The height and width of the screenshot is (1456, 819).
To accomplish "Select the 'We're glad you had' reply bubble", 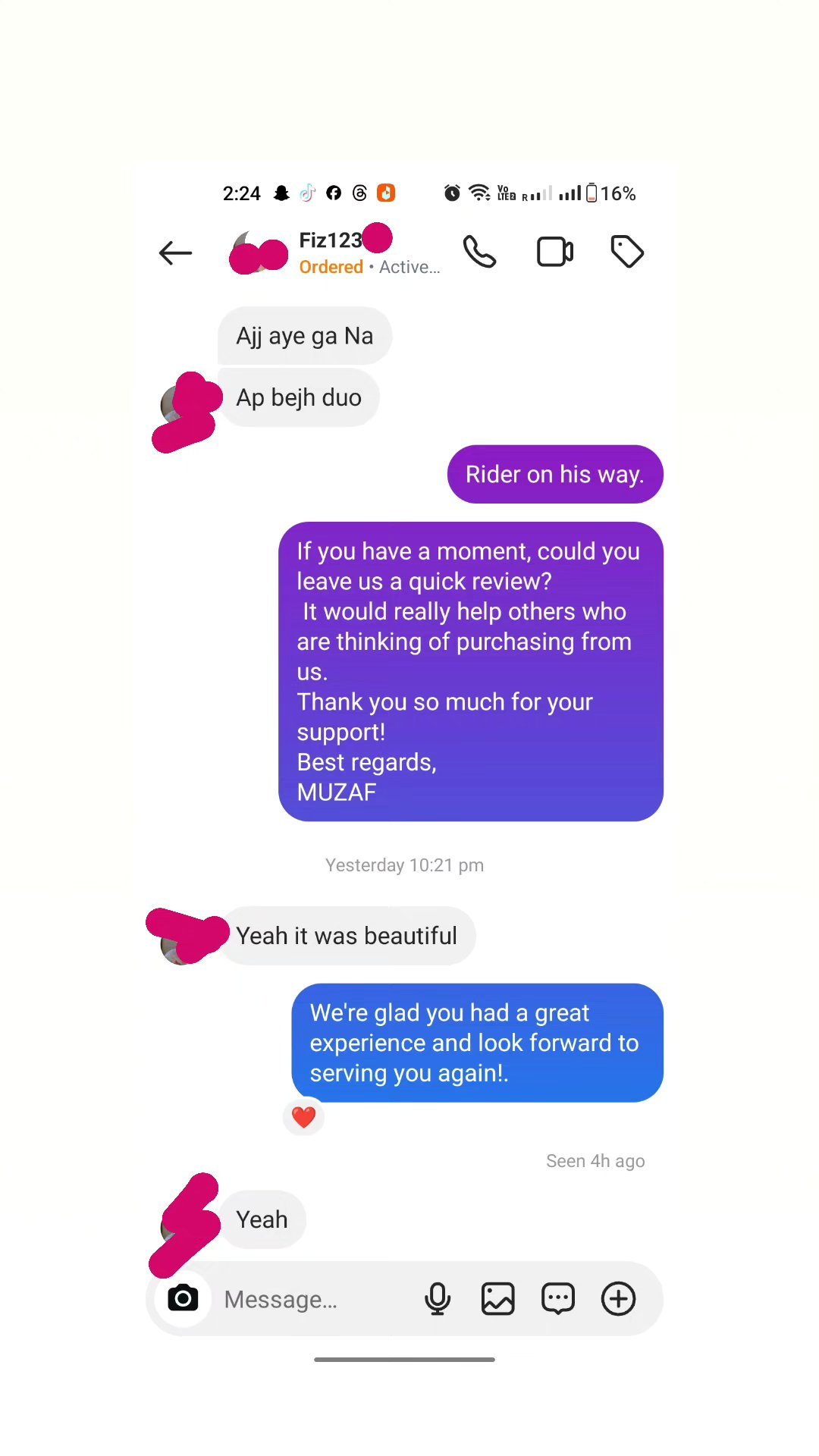I will point(478,1043).
